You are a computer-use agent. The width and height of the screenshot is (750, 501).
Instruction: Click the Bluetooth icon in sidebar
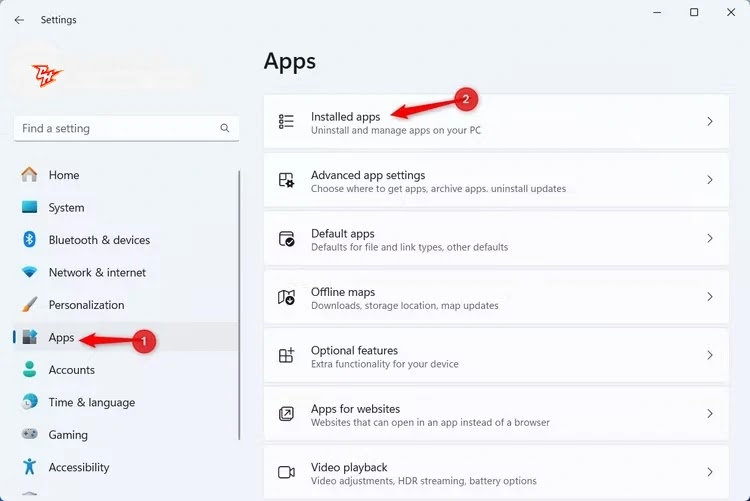[x=29, y=239]
